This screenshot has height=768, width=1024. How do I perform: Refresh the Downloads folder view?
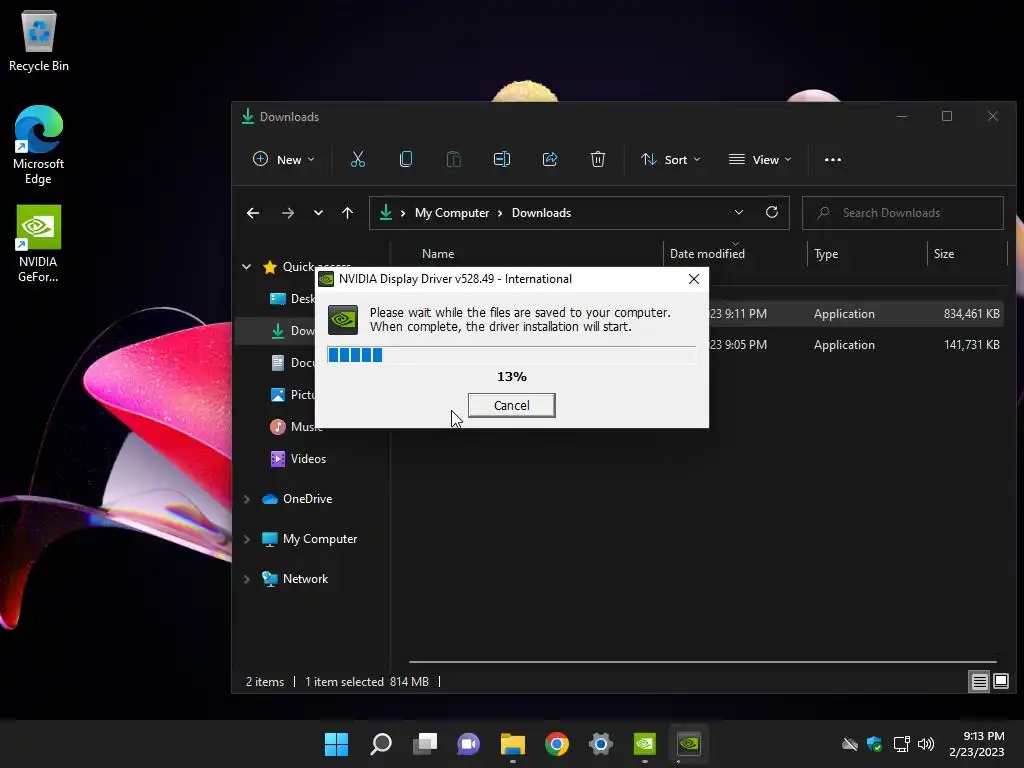pos(772,212)
